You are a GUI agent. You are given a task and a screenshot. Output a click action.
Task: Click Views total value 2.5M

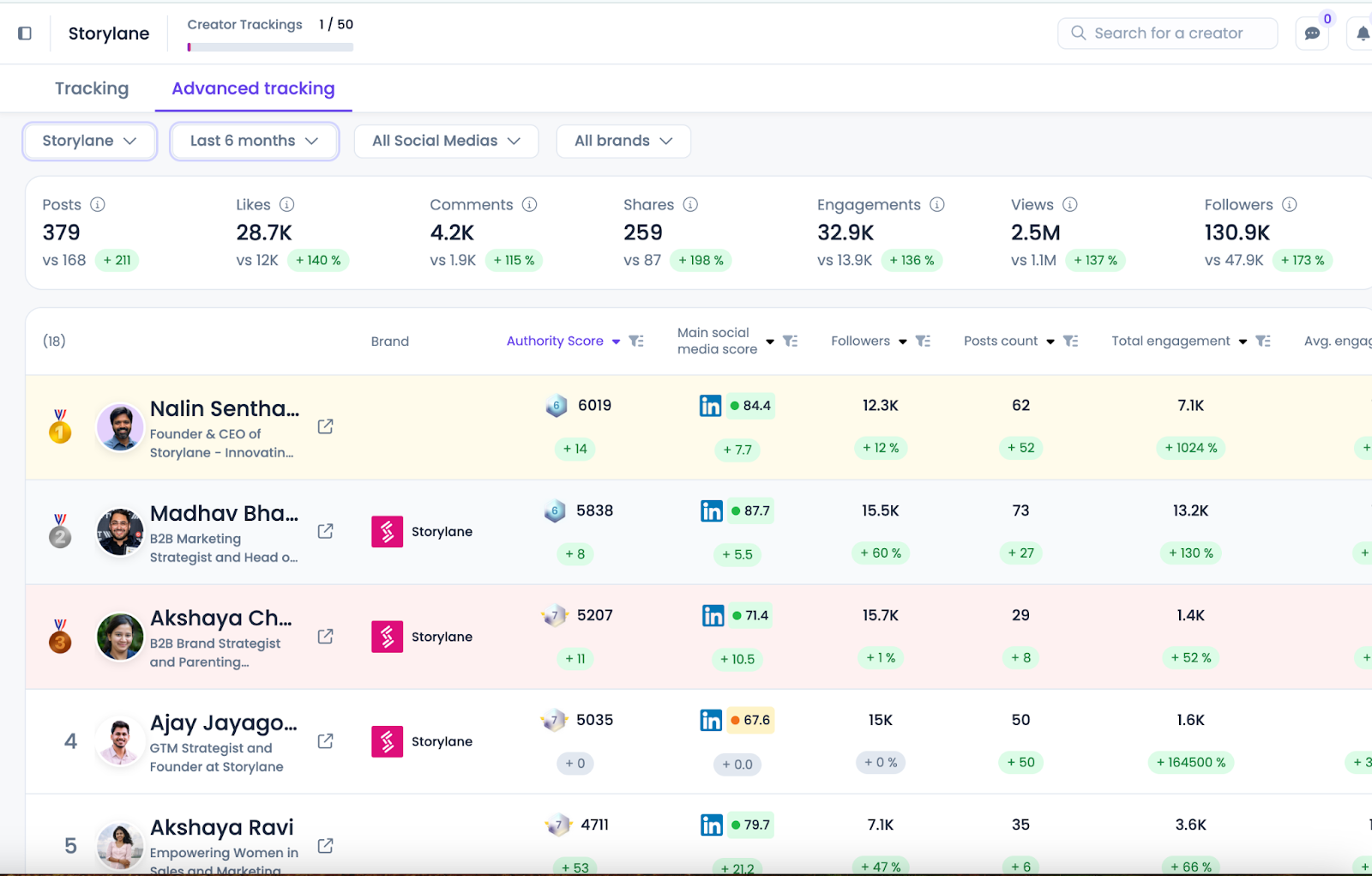point(1036,233)
